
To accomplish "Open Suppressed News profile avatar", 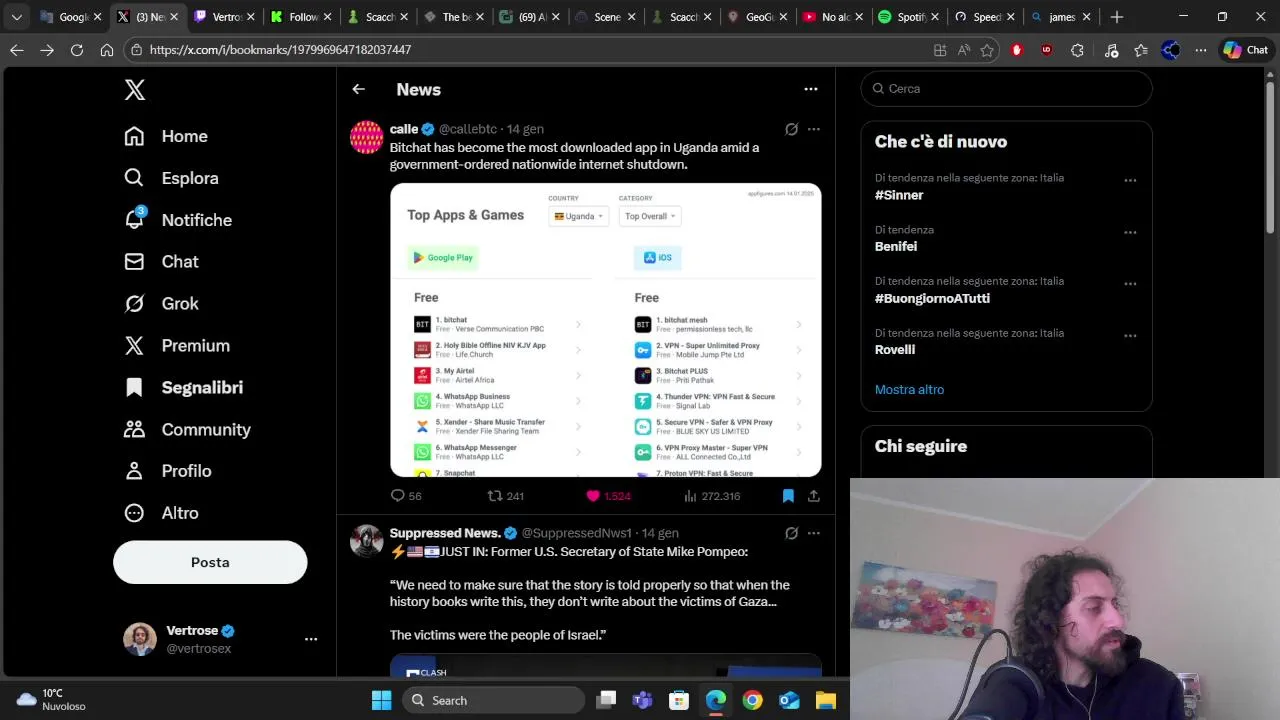I will 366,541.
